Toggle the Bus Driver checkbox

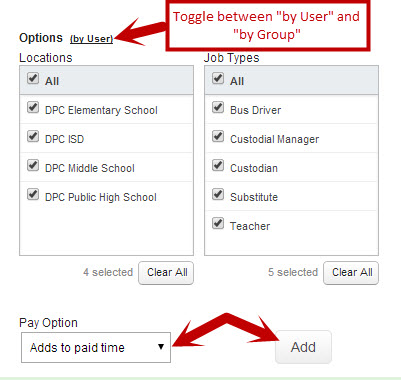[x=218, y=107]
